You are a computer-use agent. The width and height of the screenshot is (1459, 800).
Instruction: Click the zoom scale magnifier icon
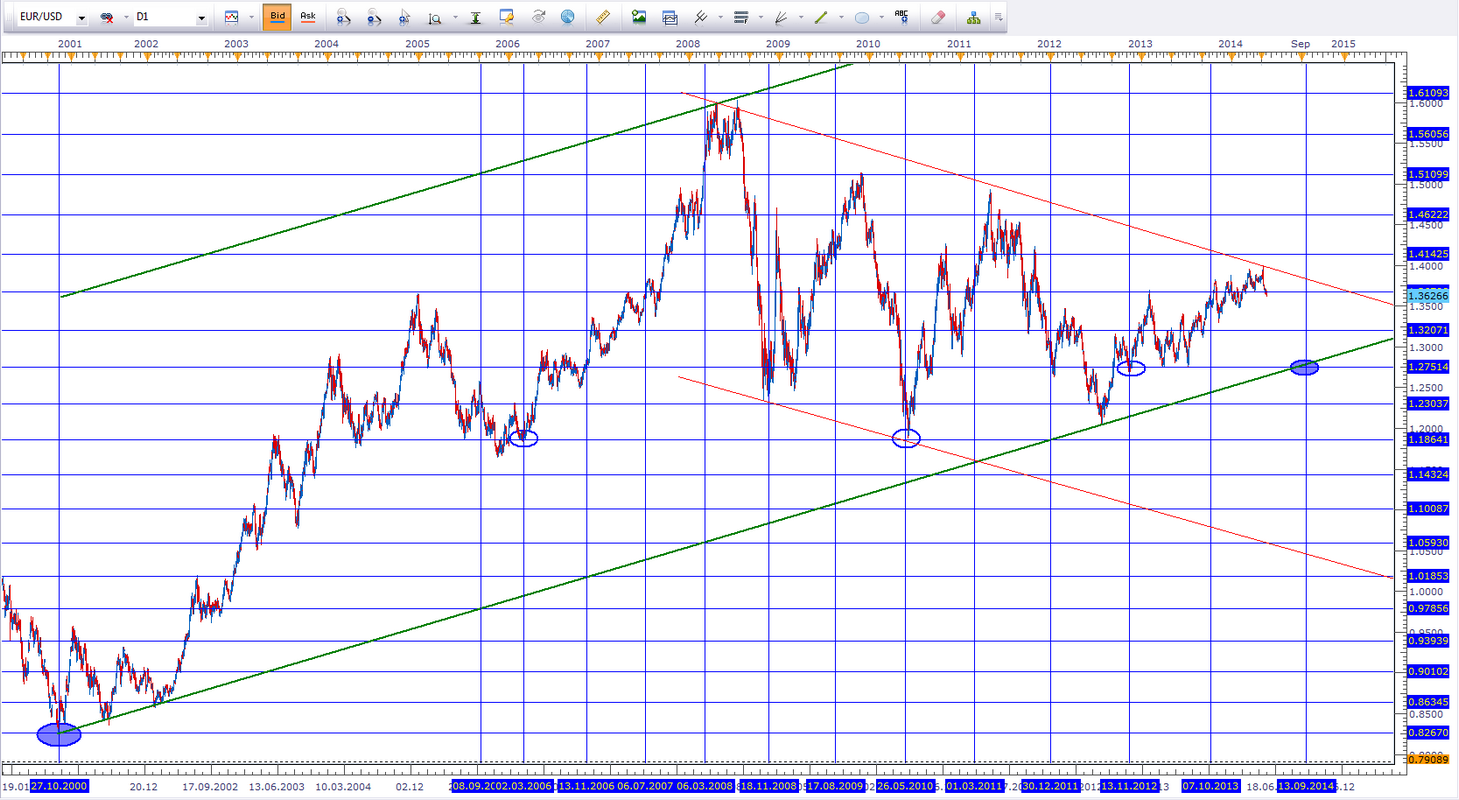click(x=435, y=17)
